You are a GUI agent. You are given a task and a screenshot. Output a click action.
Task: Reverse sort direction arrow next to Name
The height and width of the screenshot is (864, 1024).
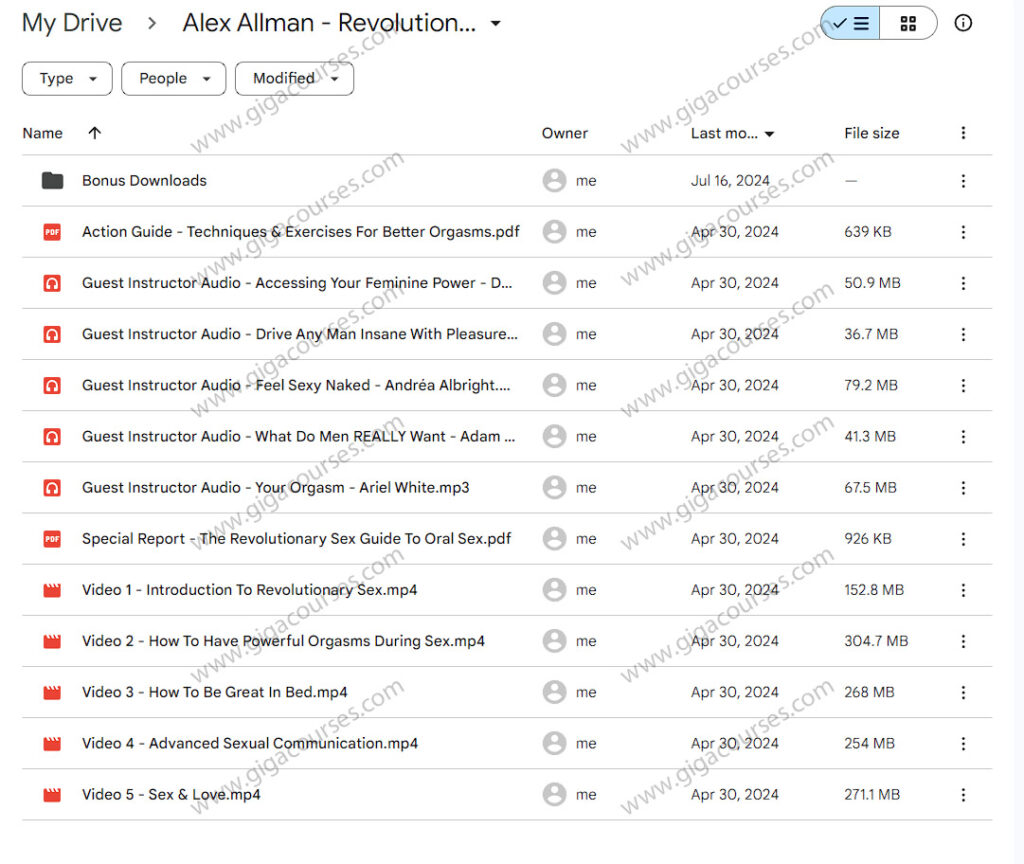click(x=94, y=133)
